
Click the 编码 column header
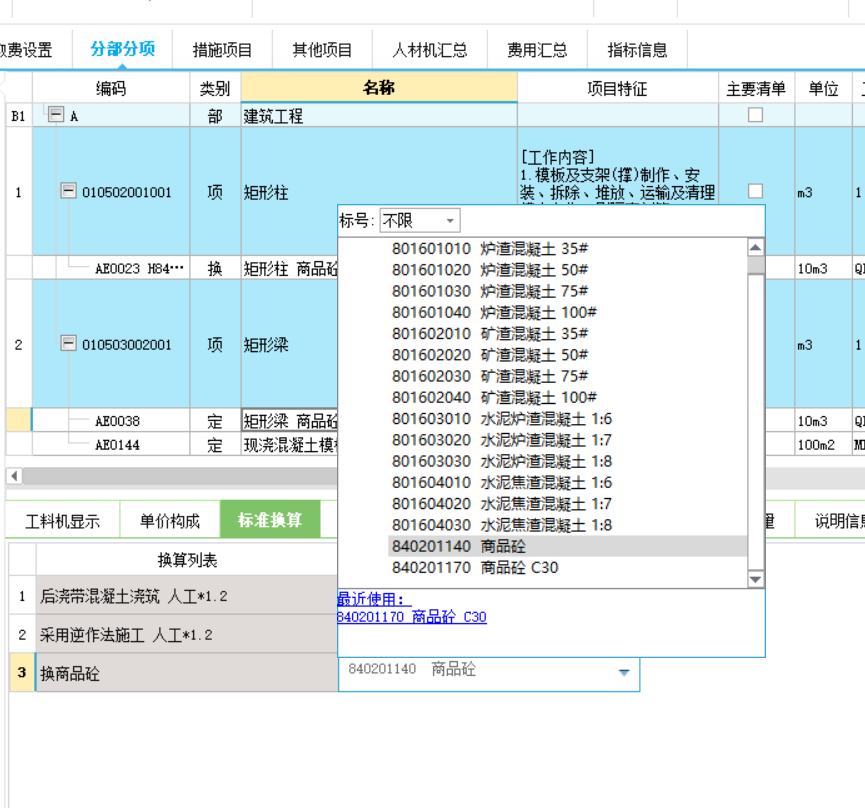click(x=111, y=88)
